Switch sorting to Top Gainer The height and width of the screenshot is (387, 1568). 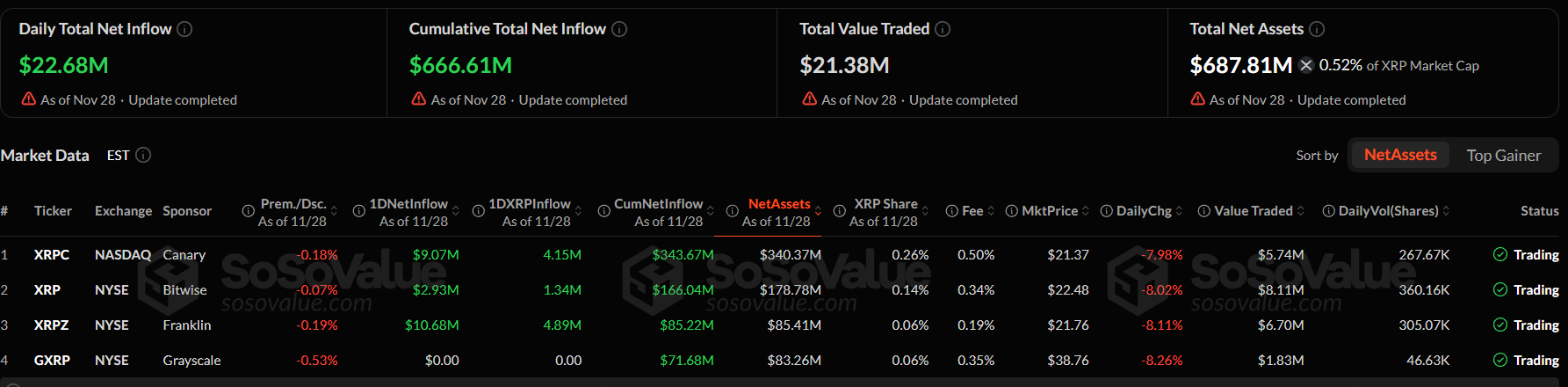coord(1503,156)
